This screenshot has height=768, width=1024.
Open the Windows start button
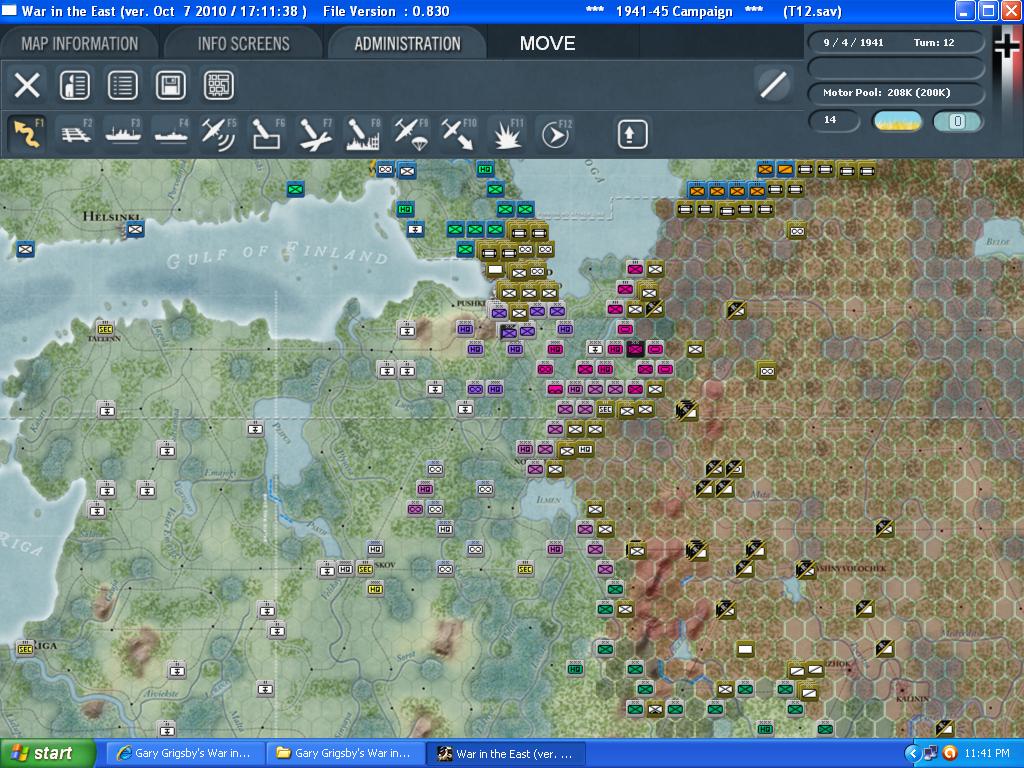tap(47, 754)
